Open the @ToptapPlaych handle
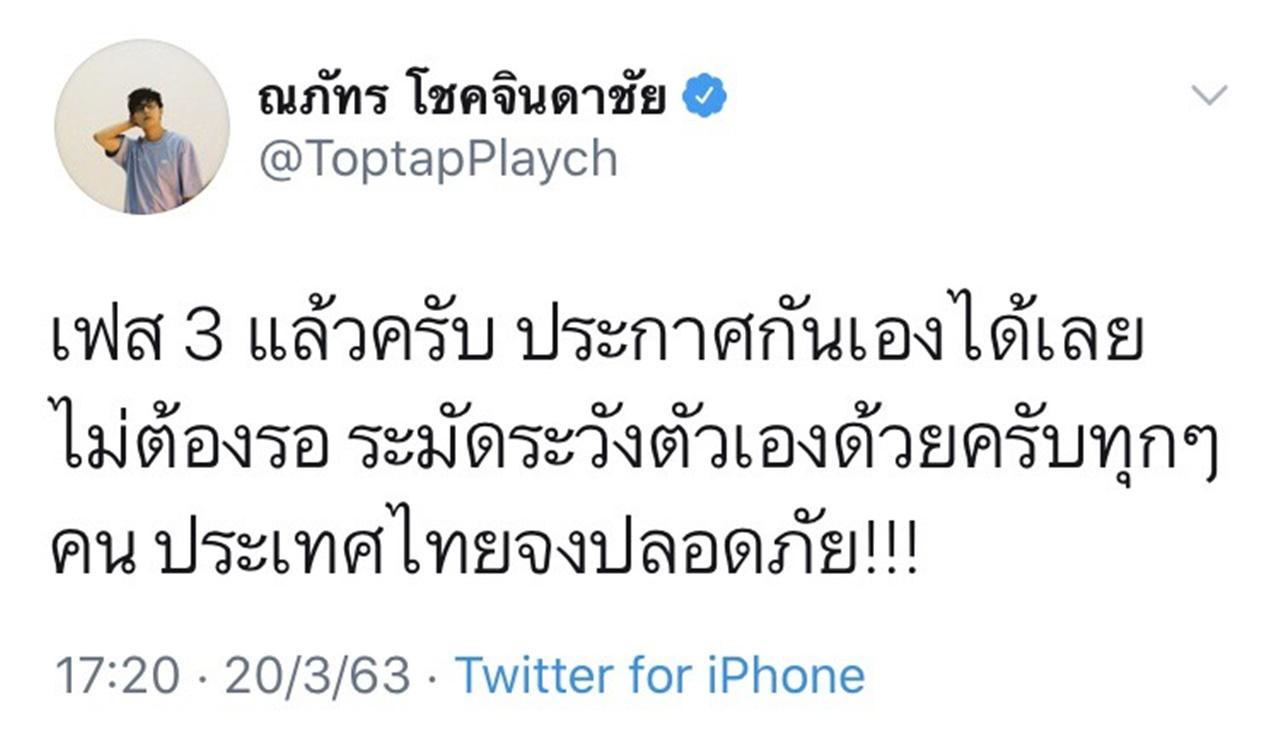The height and width of the screenshot is (741, 1280). pyautogui.click(x=438, y=159)
